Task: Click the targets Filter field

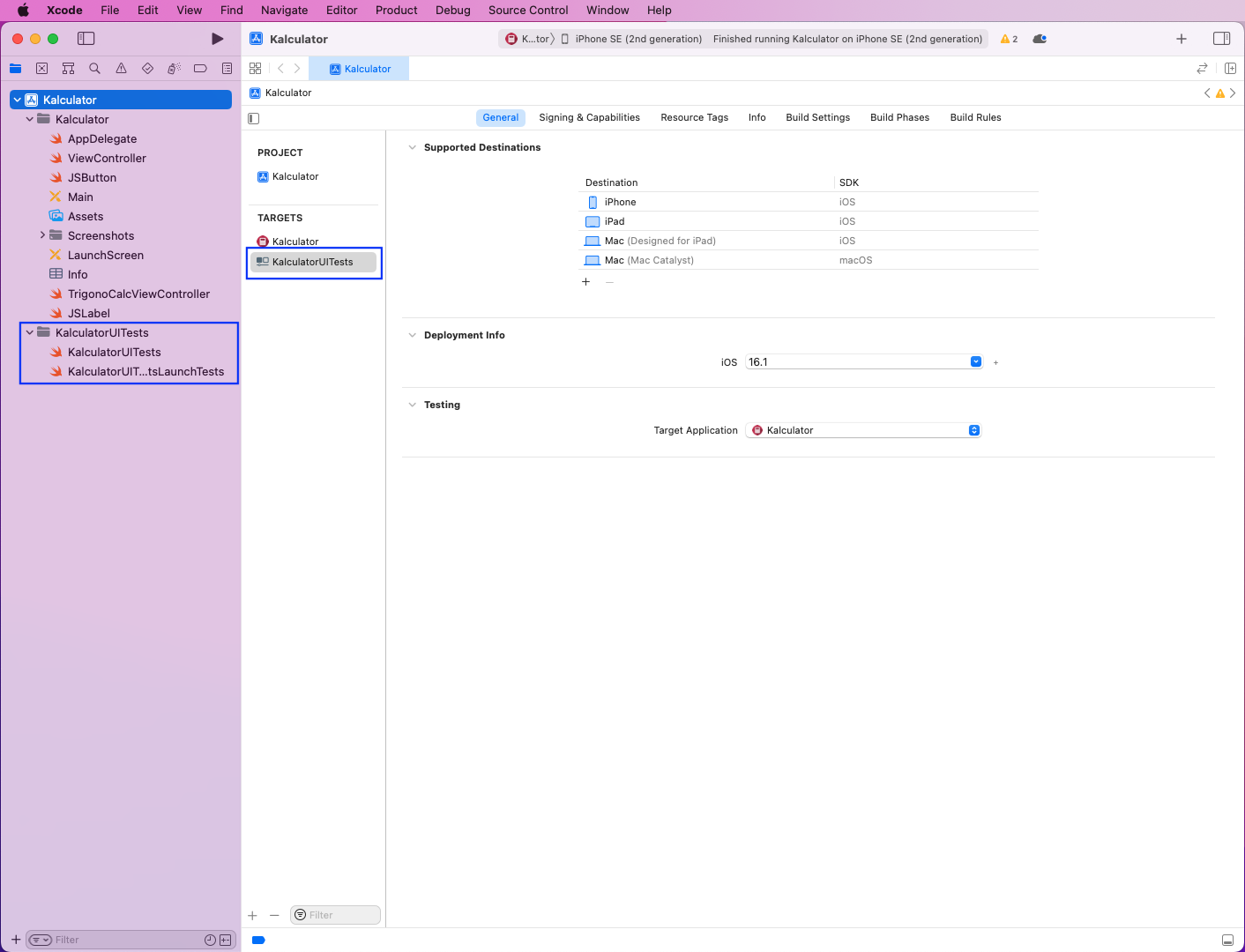Action: [335, 916]
